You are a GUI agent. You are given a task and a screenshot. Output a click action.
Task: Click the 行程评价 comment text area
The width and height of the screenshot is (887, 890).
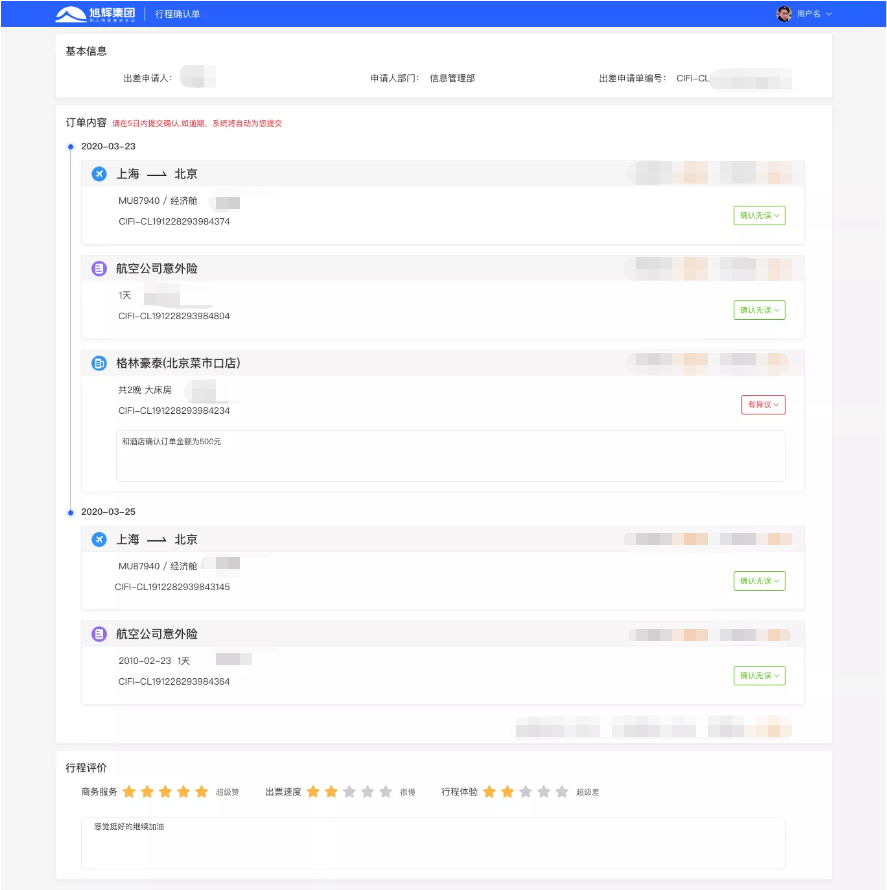tap(432, 843)
